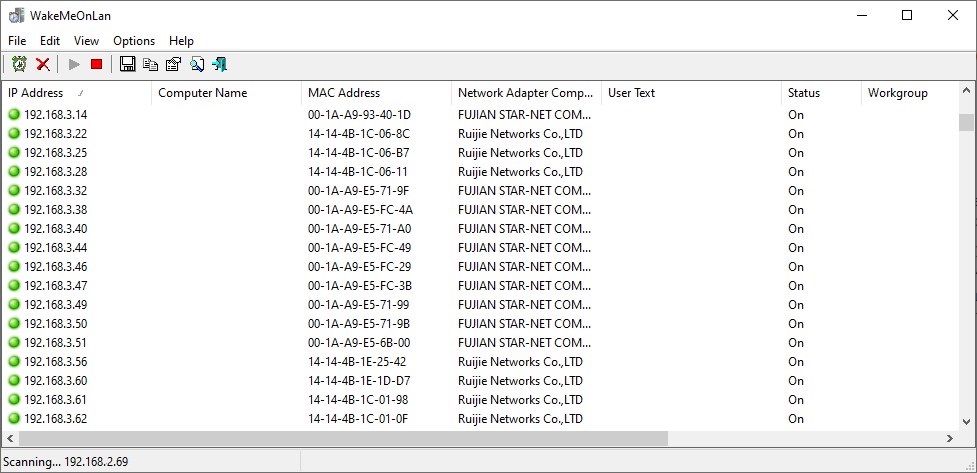
Task: Click the gray Start Scanning play icon
Action: [x=74, y=64]
